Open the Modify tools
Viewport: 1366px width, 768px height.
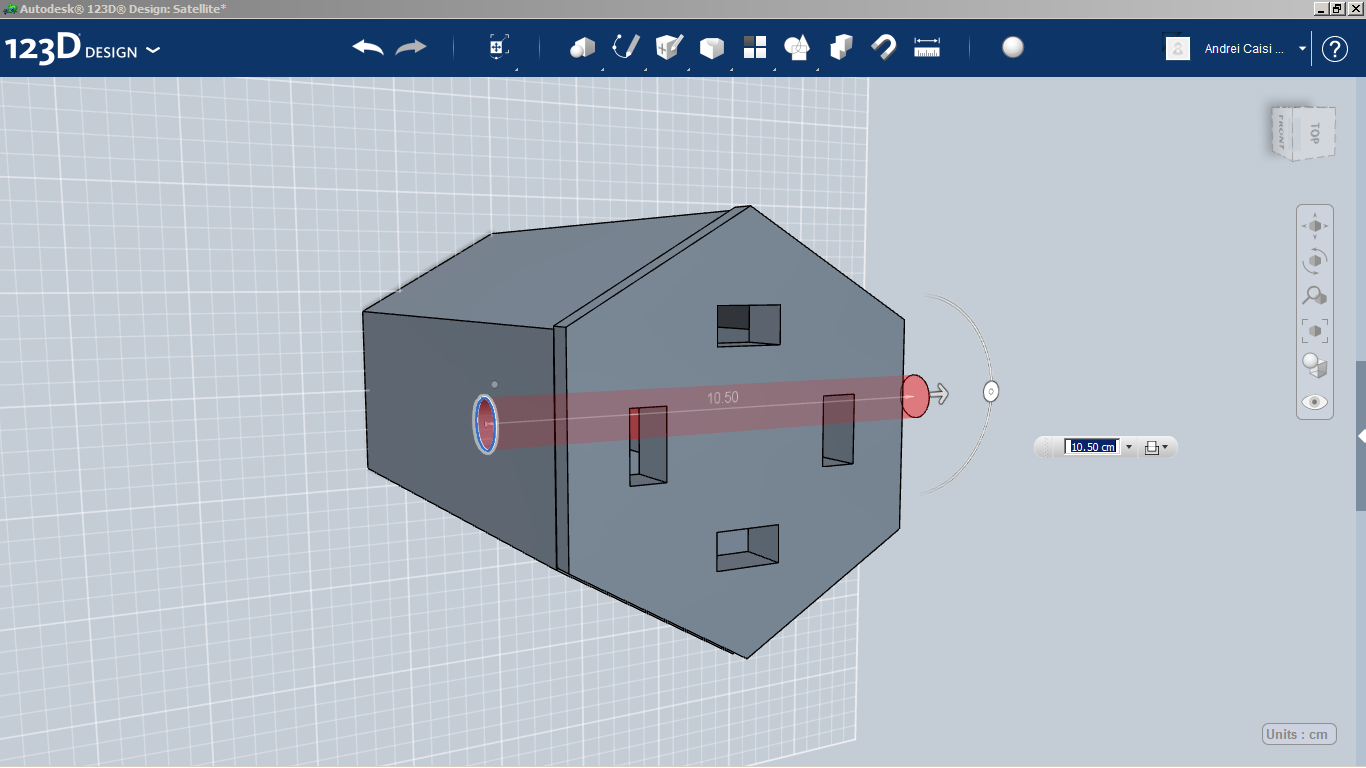(711, 48)
